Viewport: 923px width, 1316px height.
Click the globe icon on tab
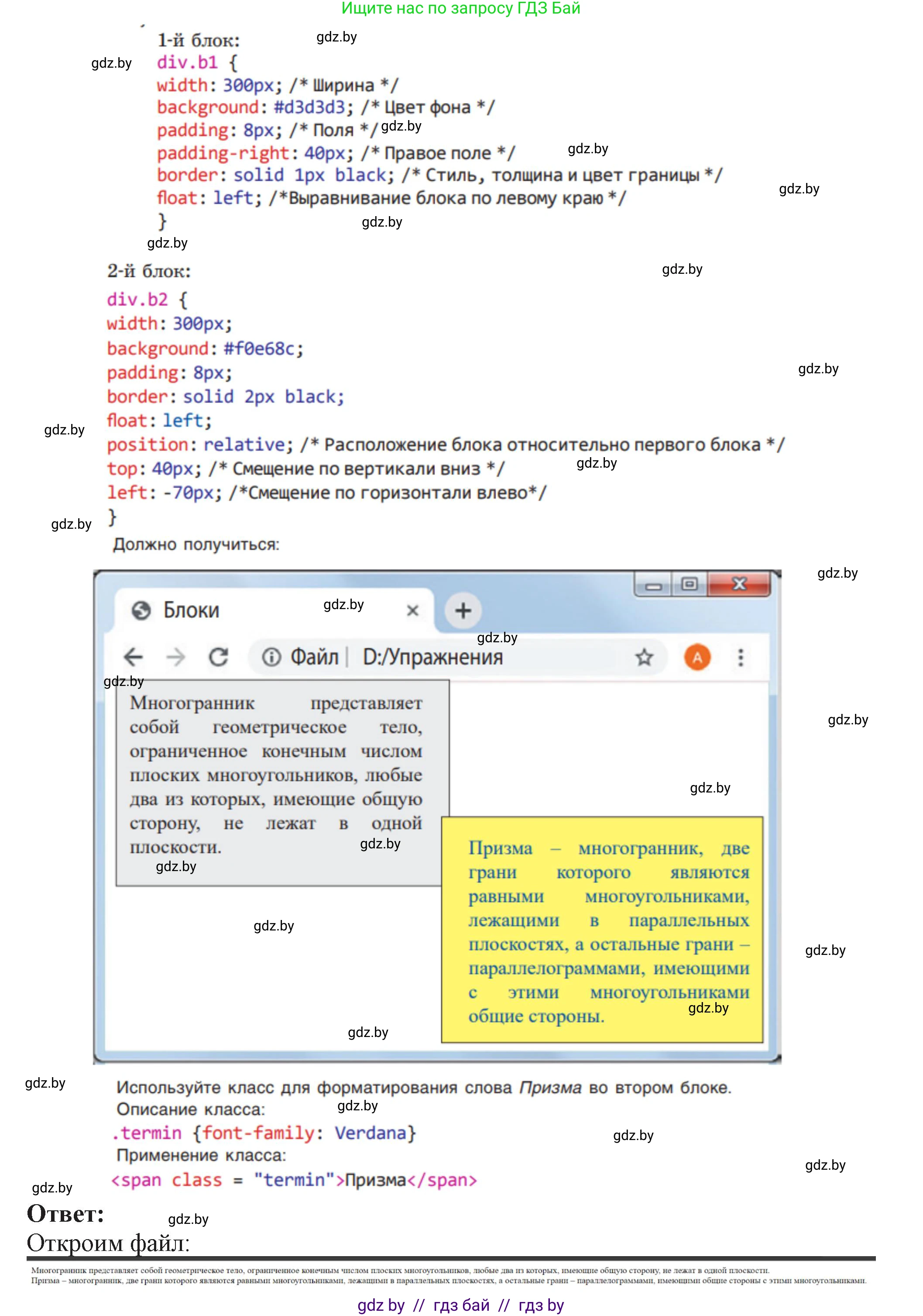tap(141, 610)
